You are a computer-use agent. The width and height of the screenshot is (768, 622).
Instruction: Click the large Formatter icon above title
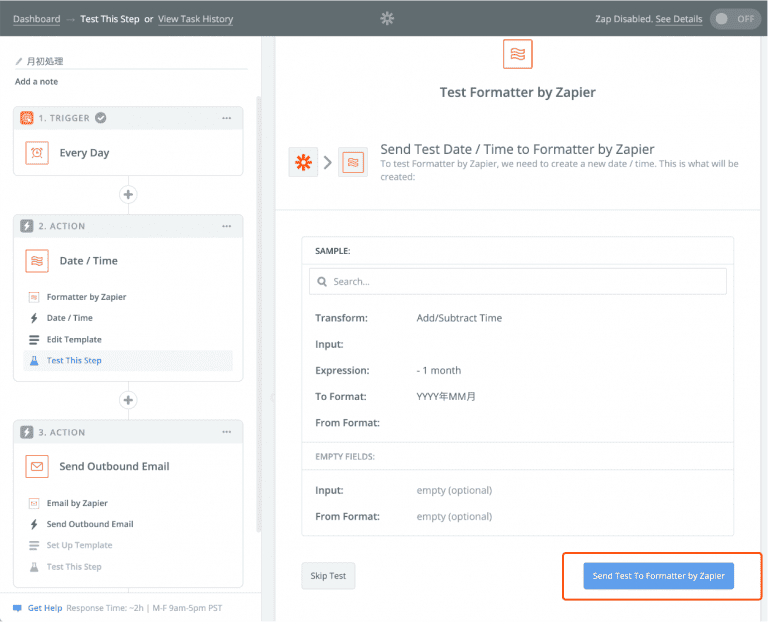(518, 54)
